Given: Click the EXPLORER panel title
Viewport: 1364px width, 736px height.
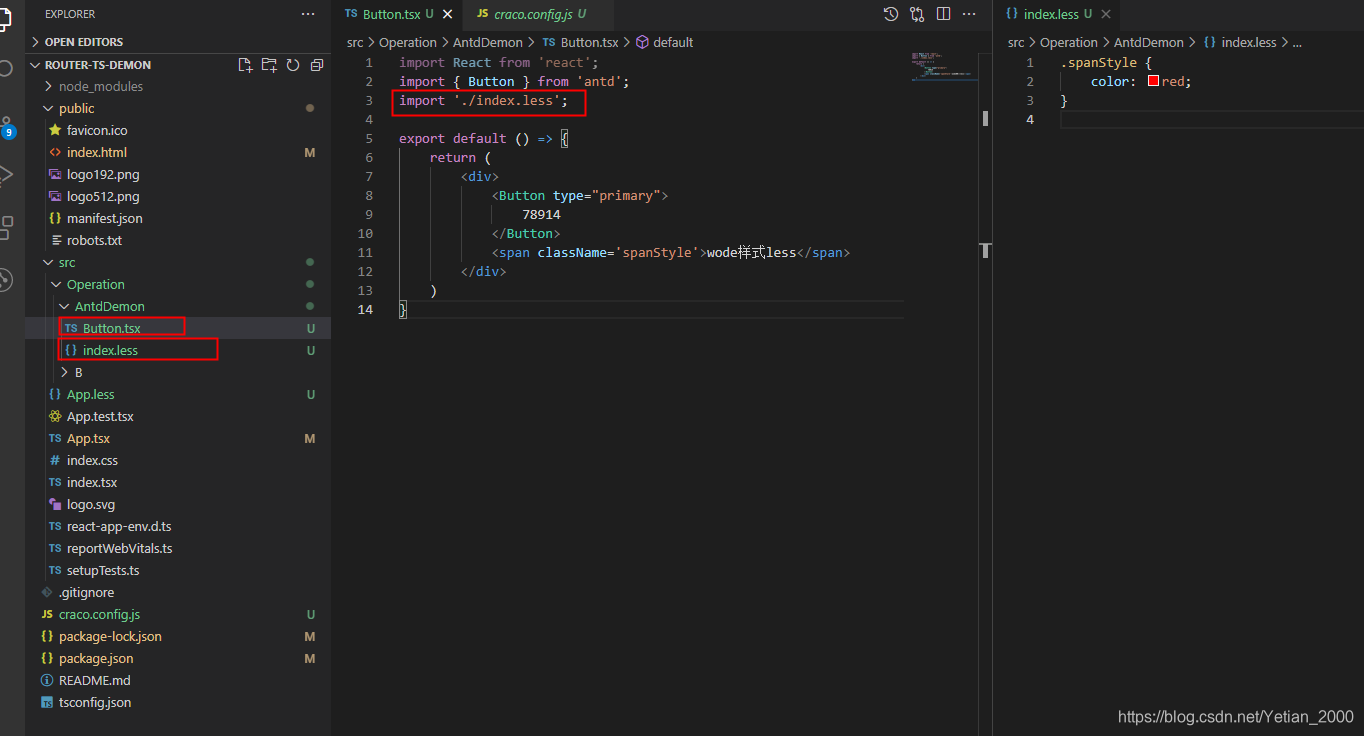Looking at the screenshot, I should pyautogui.click(x=70, y=14).
